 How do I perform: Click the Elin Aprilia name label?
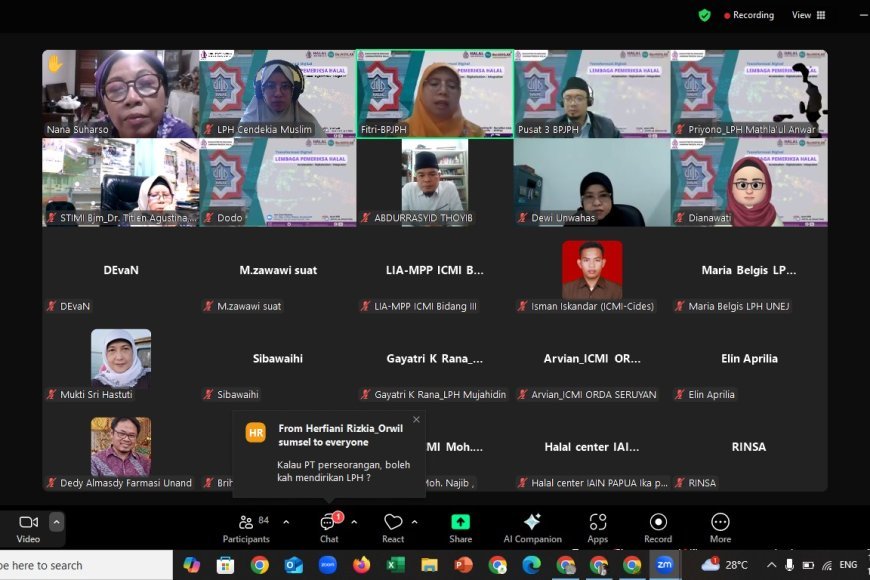point(711,395)
